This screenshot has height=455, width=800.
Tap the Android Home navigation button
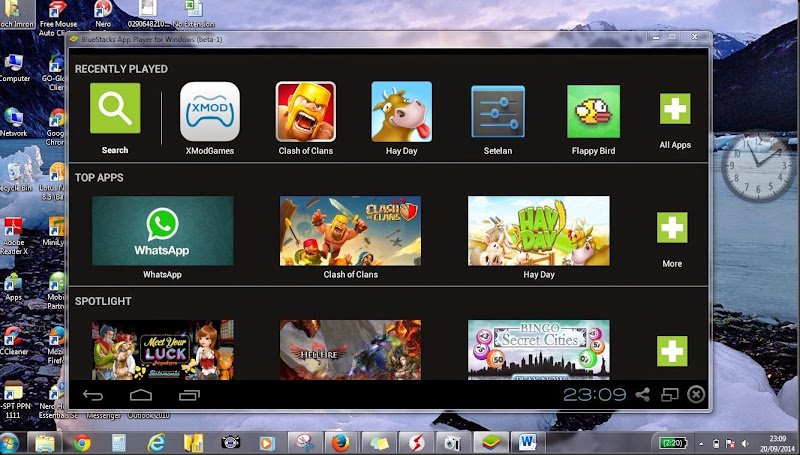point(141,395)
